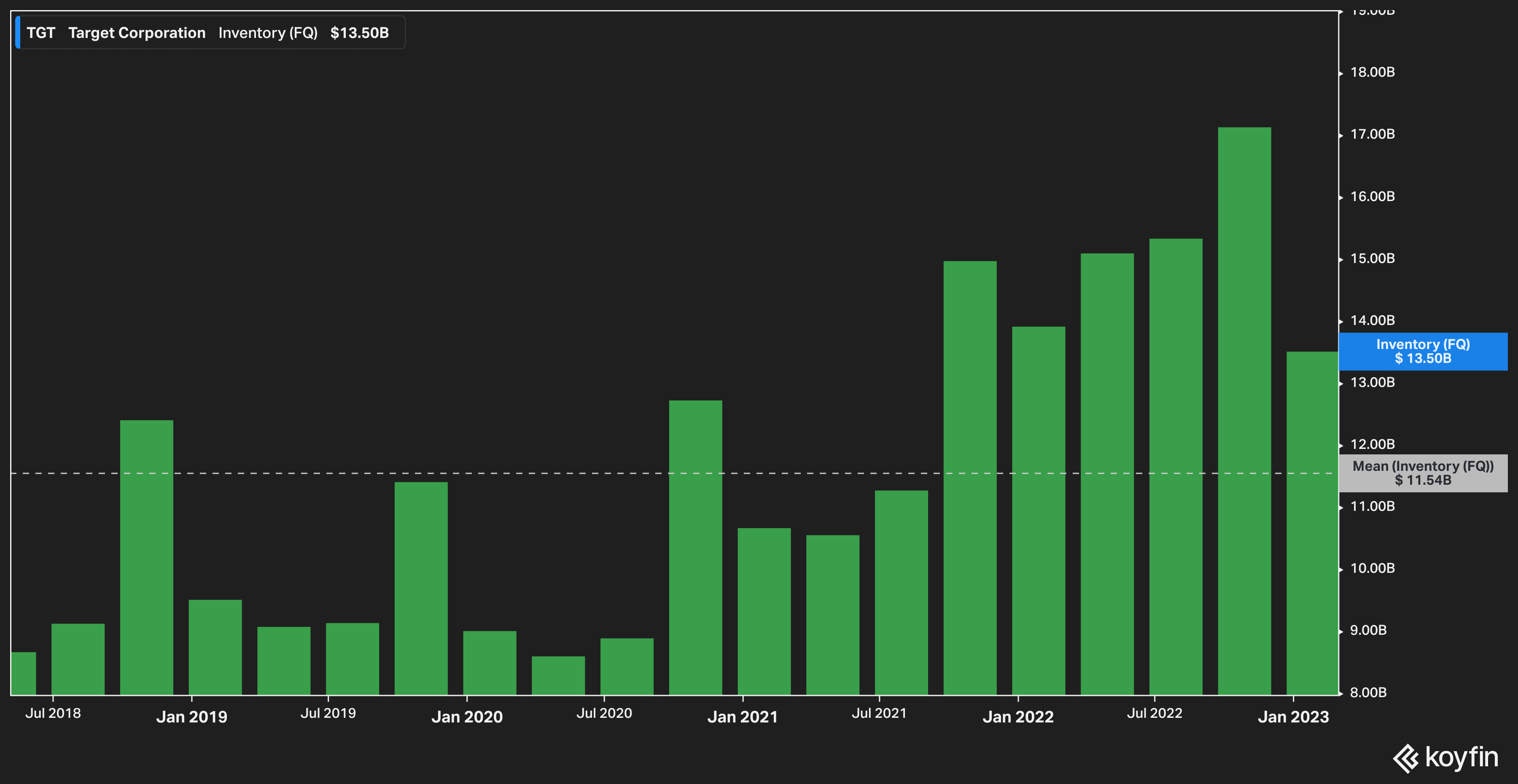Click the Jul 2018 x-axis label
Screen dimensions: 1518x784
[53, 713]
